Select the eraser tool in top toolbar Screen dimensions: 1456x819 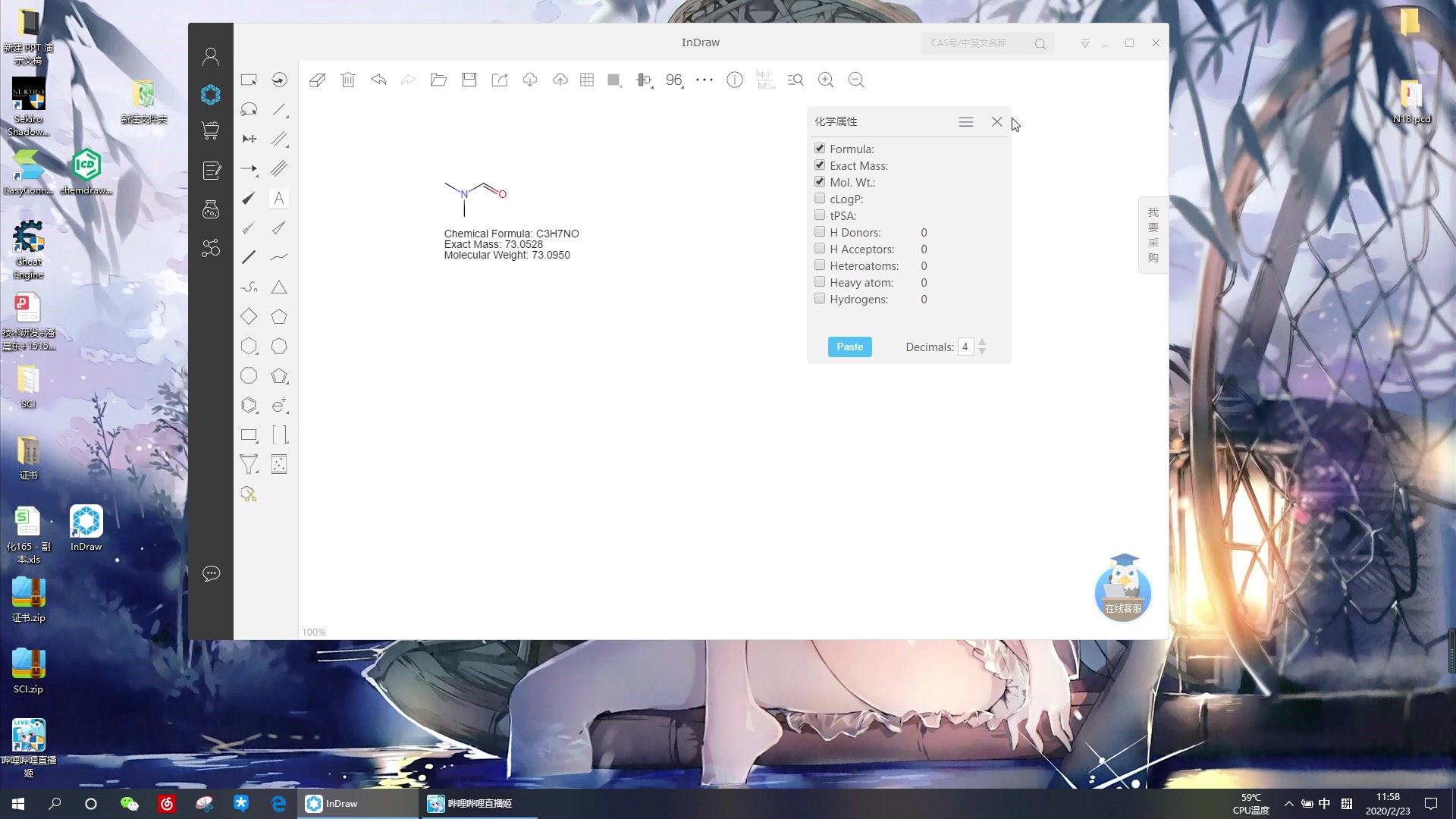point(317,80)
